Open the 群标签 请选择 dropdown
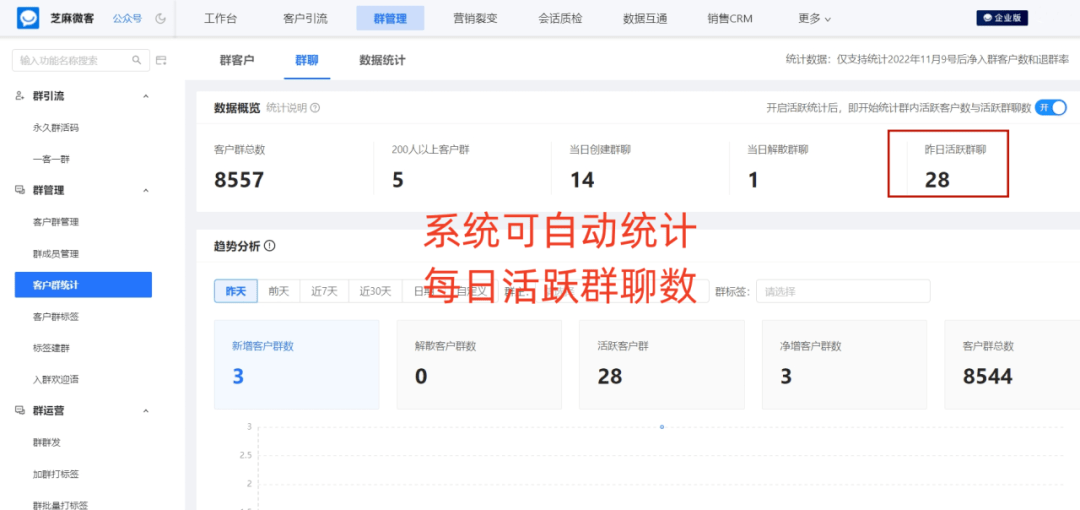The width and height of the screenshot is (1080, 510). click(x=842, y=291)
